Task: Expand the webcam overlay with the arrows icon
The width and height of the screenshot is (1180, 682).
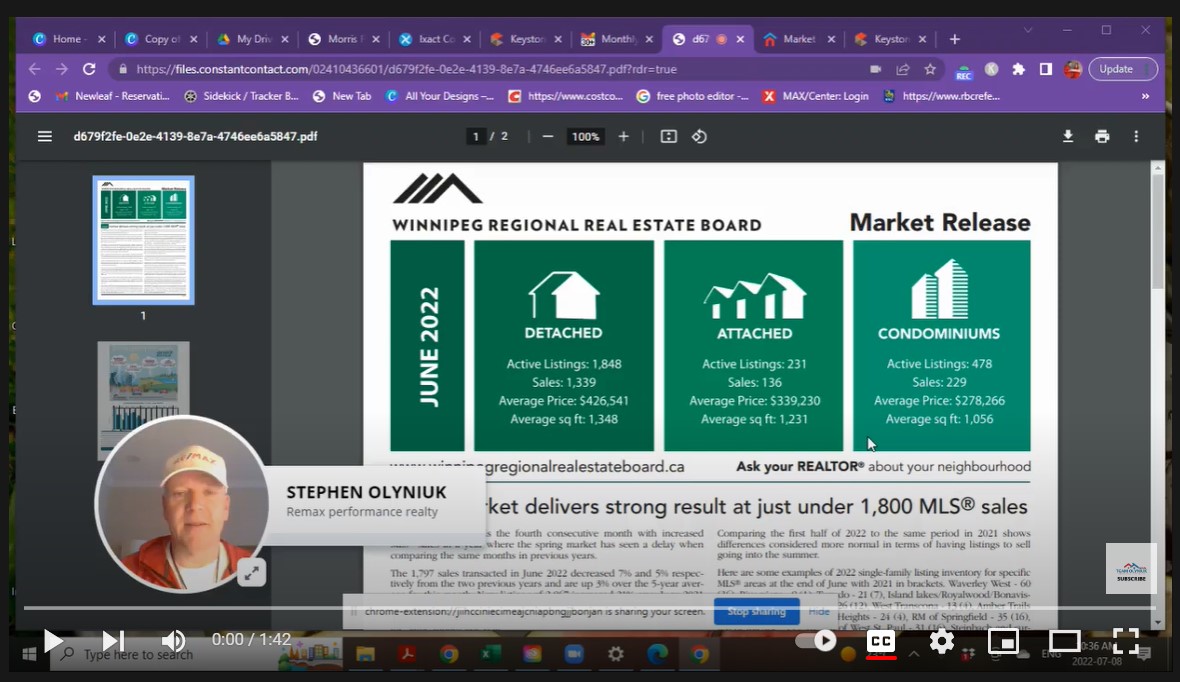Action: 251,574
